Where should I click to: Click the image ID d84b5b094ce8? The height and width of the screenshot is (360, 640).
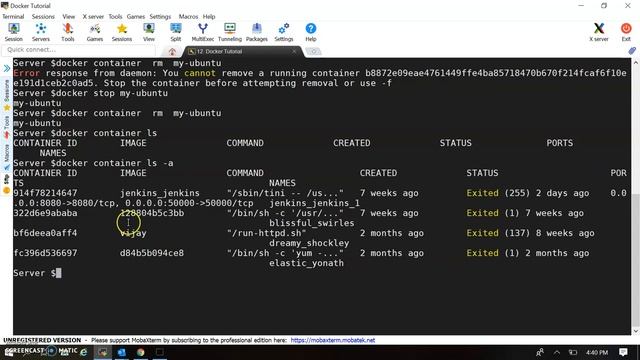152,253
